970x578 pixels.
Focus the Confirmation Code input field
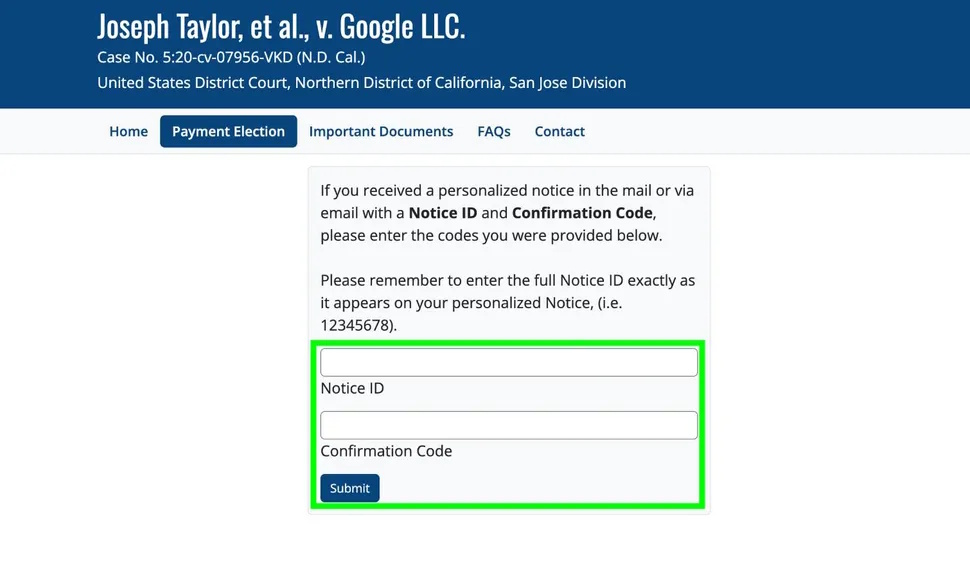[509, 425]
